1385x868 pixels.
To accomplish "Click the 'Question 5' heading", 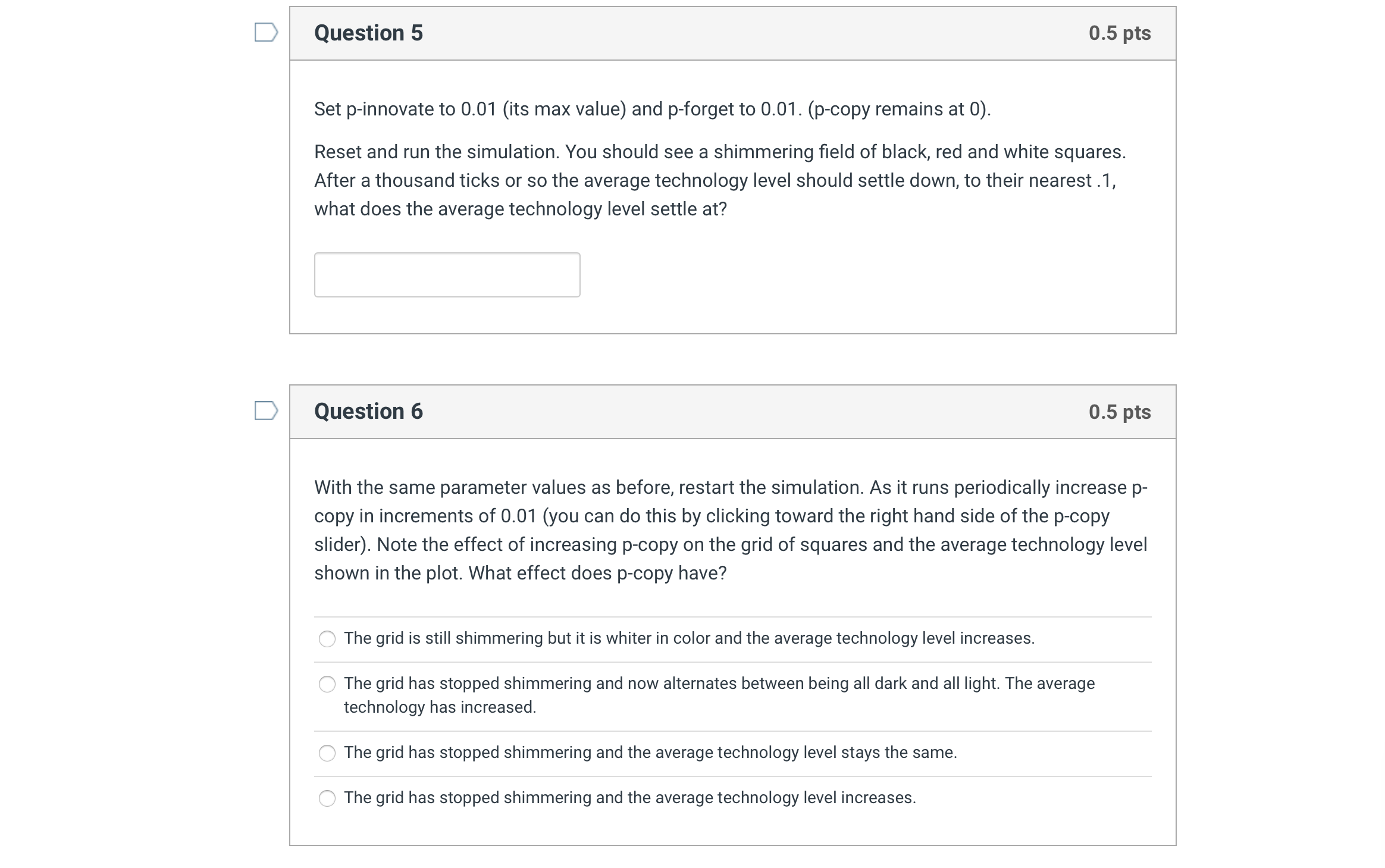I will (368, 33).
